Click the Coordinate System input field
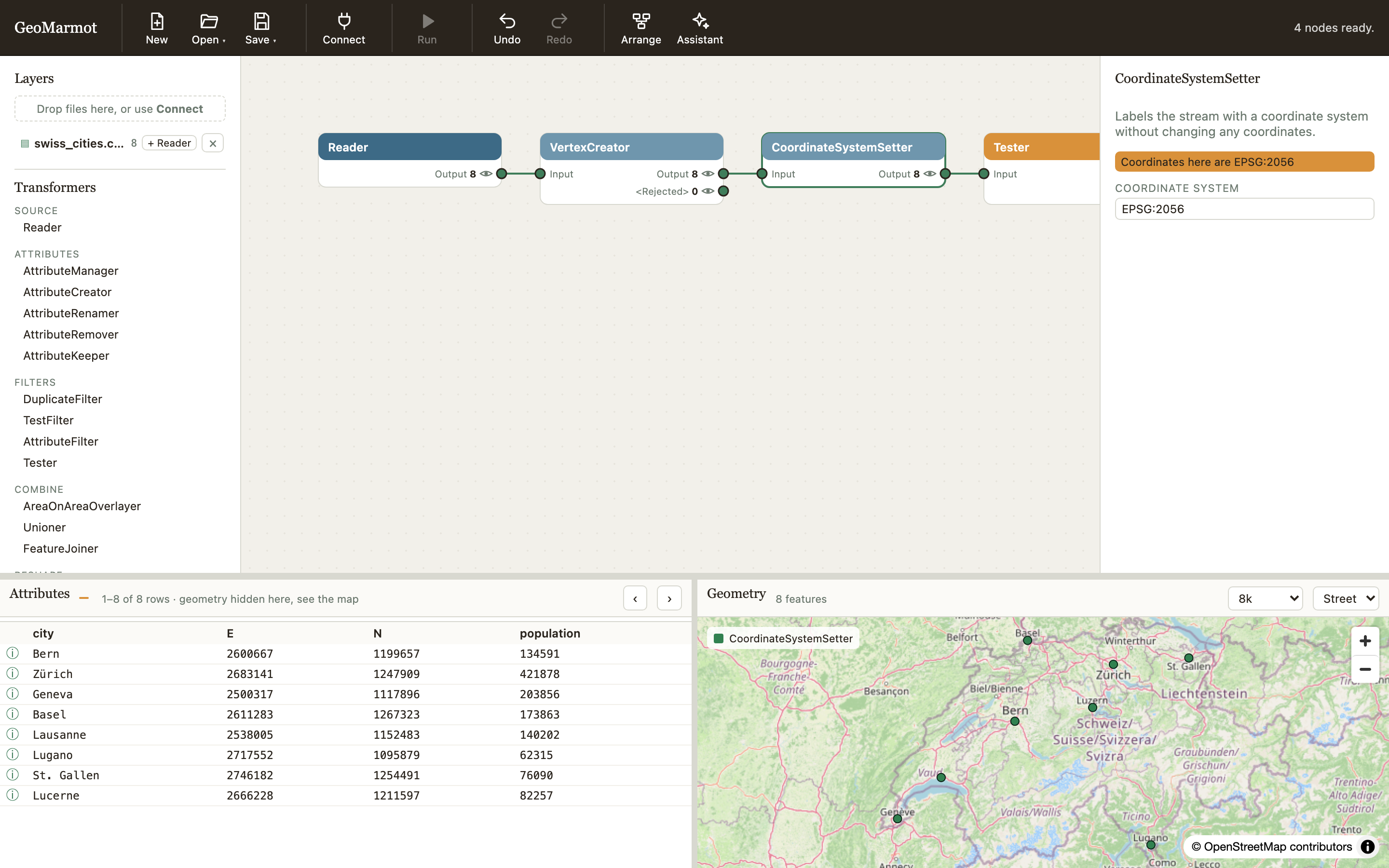Viewport: 1389px width, 868px height. coord(1244,209)
